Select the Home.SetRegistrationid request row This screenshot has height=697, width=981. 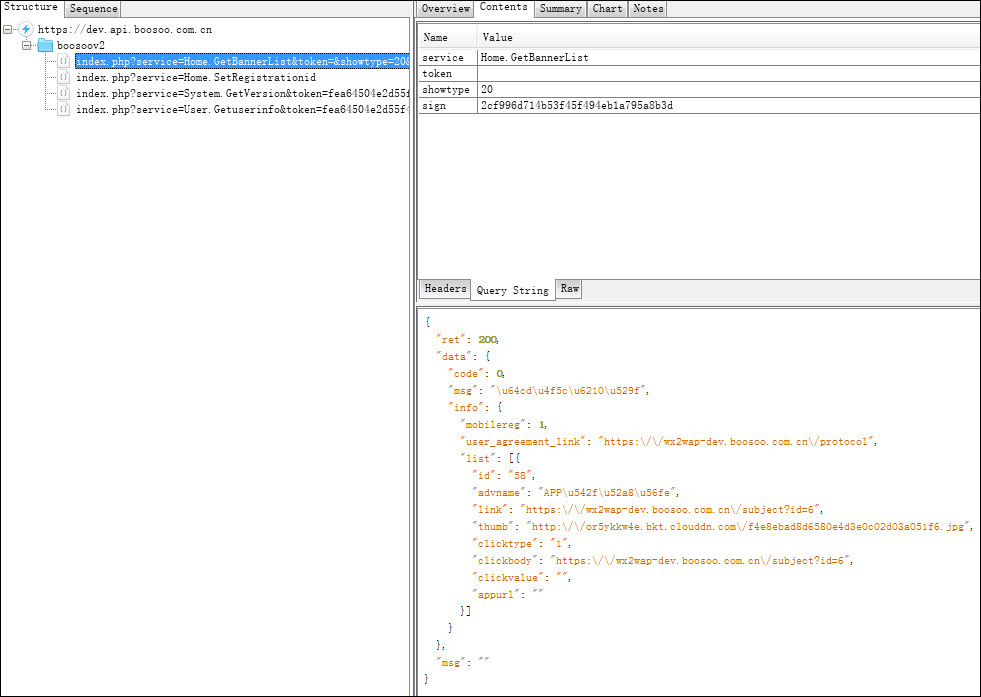pyautogui.click(x=196, y=78)
